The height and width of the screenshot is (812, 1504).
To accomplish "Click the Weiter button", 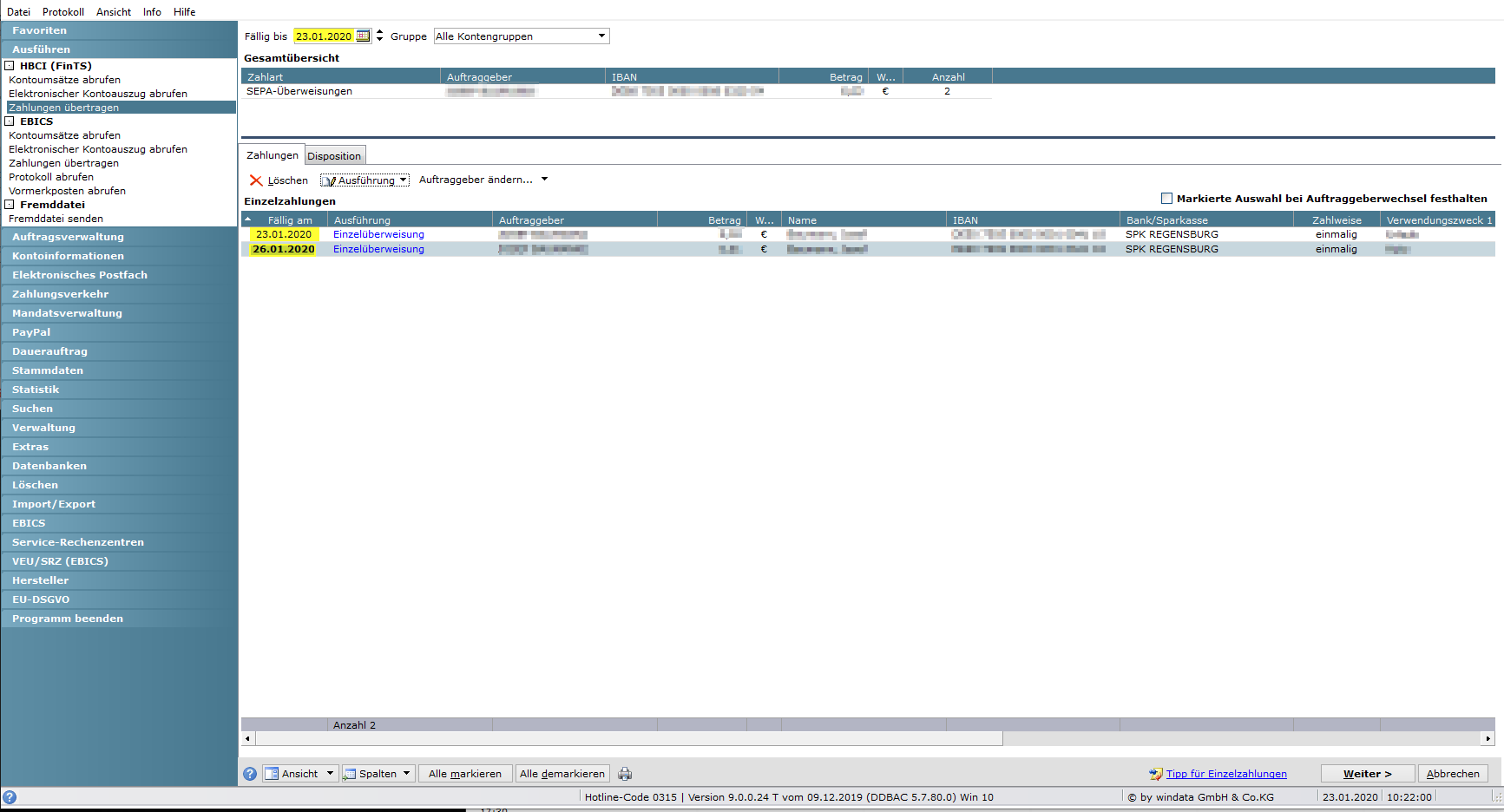I will click(1368, 774).
